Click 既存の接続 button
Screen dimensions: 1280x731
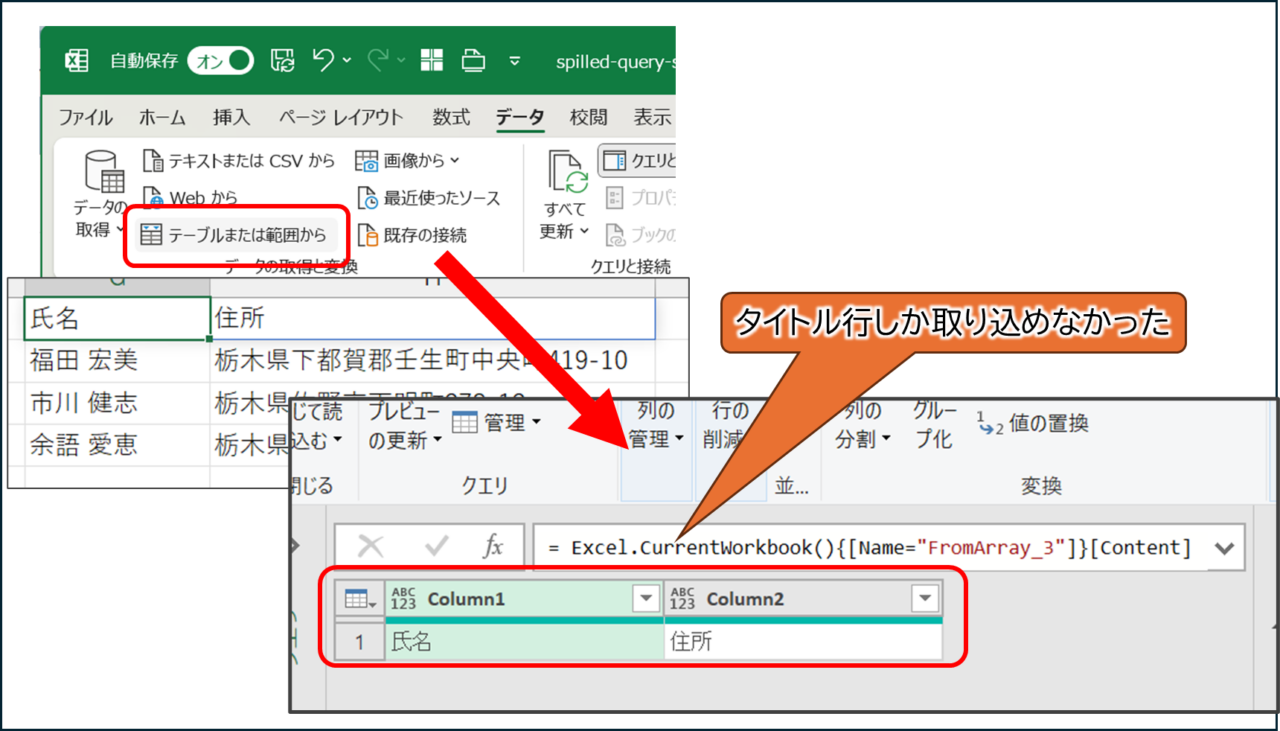tap(412, 236)
